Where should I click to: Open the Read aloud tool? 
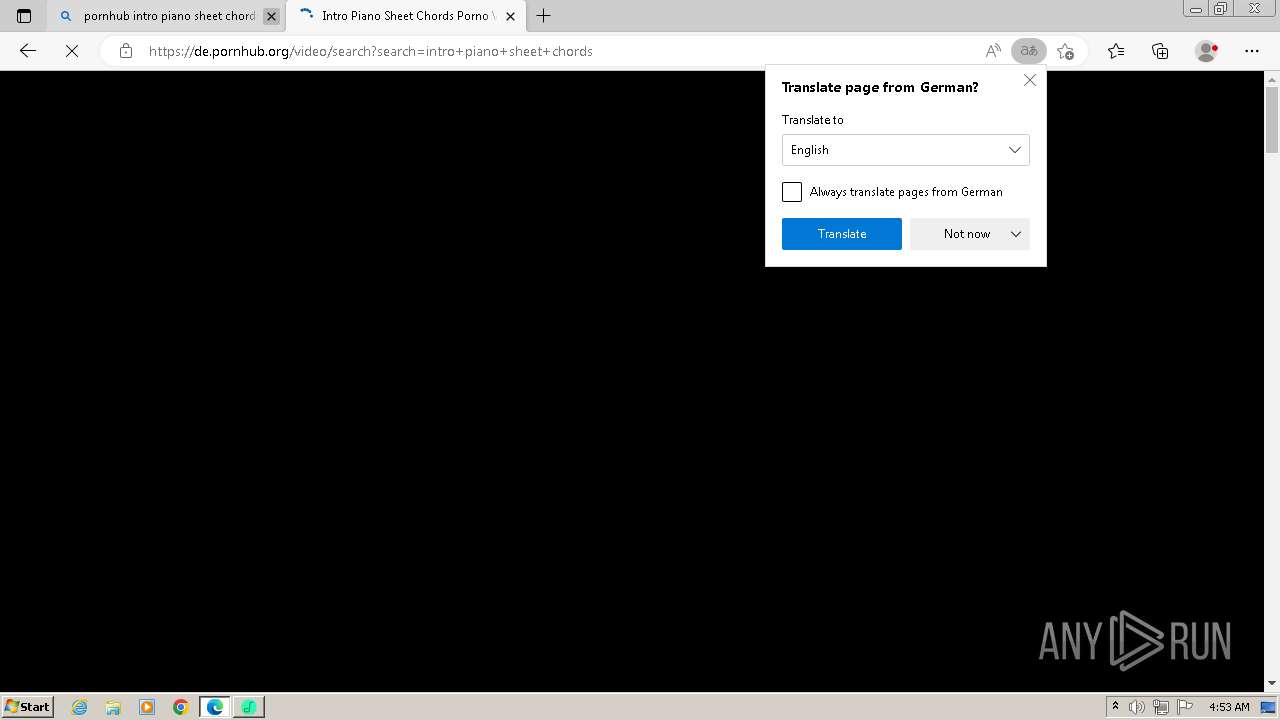click(x=993, y=51)
